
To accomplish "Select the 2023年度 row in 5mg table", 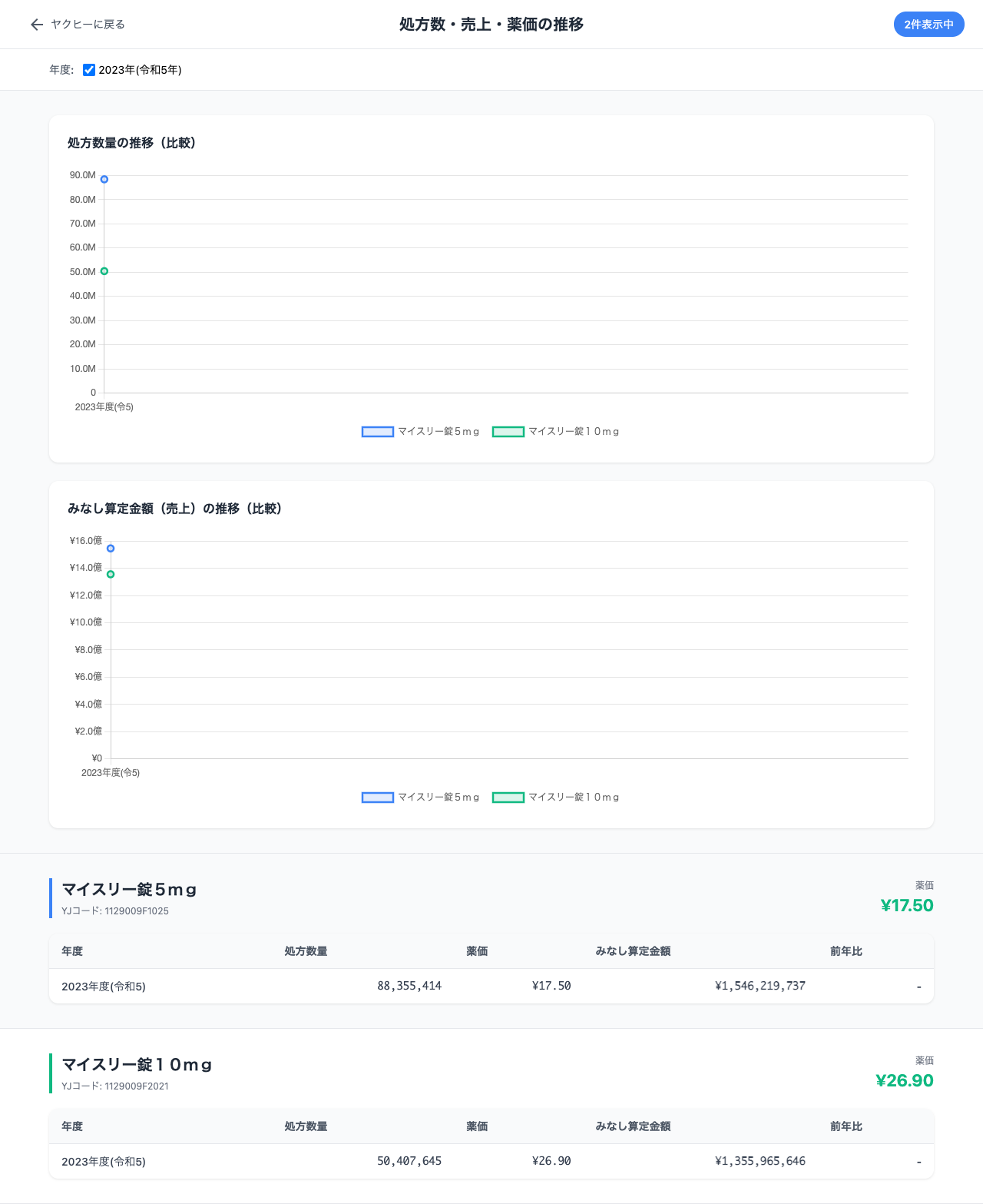I will click(491, 986).
